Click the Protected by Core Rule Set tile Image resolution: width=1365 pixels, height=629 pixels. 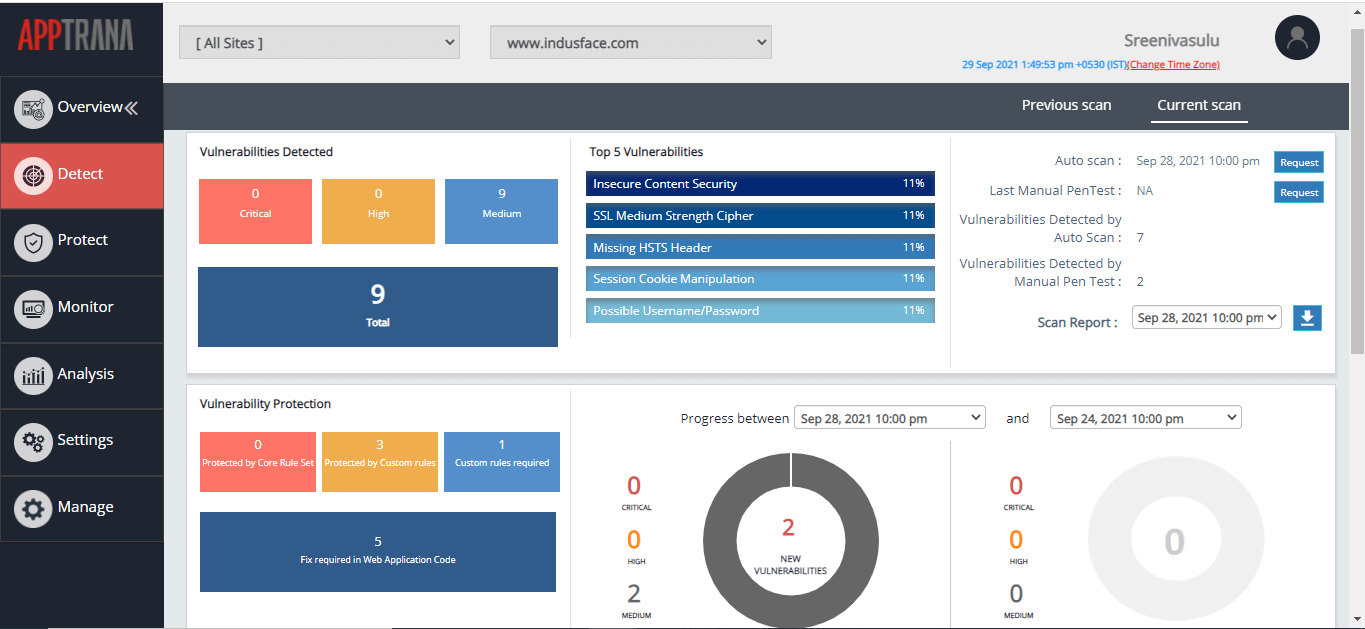[258, 462]
